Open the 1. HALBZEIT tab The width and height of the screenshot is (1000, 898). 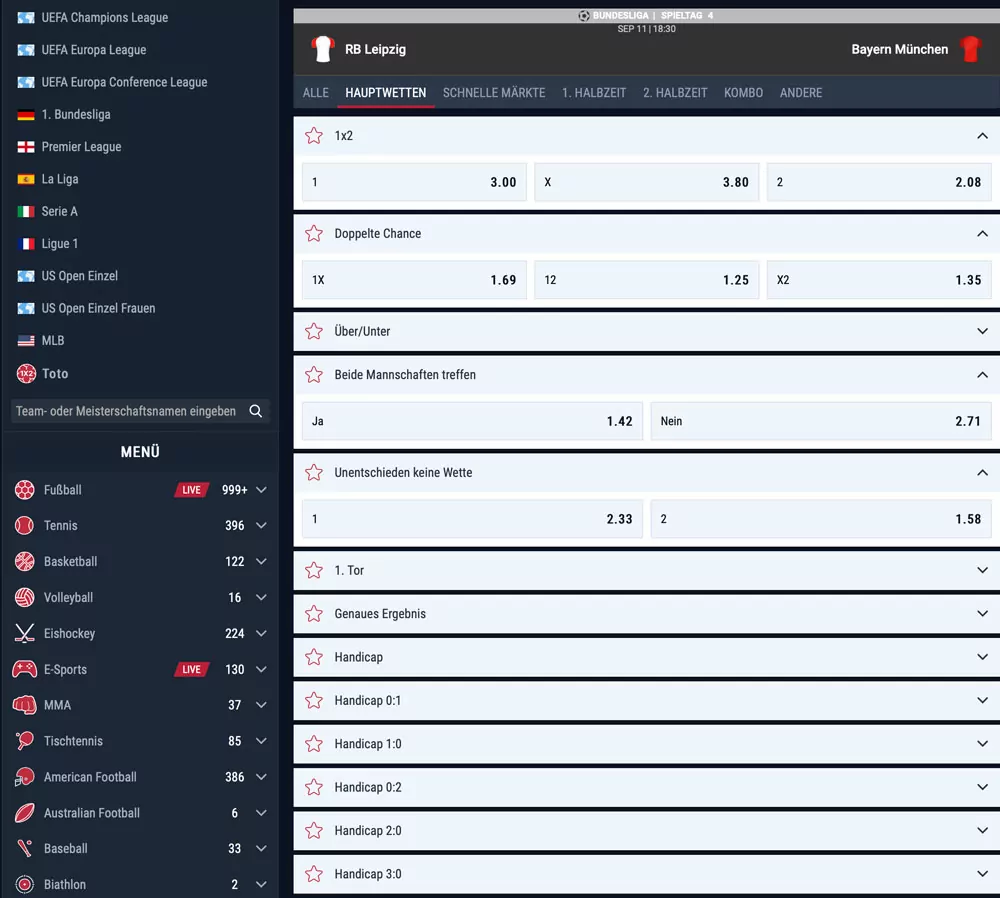[x=594, y=92]
